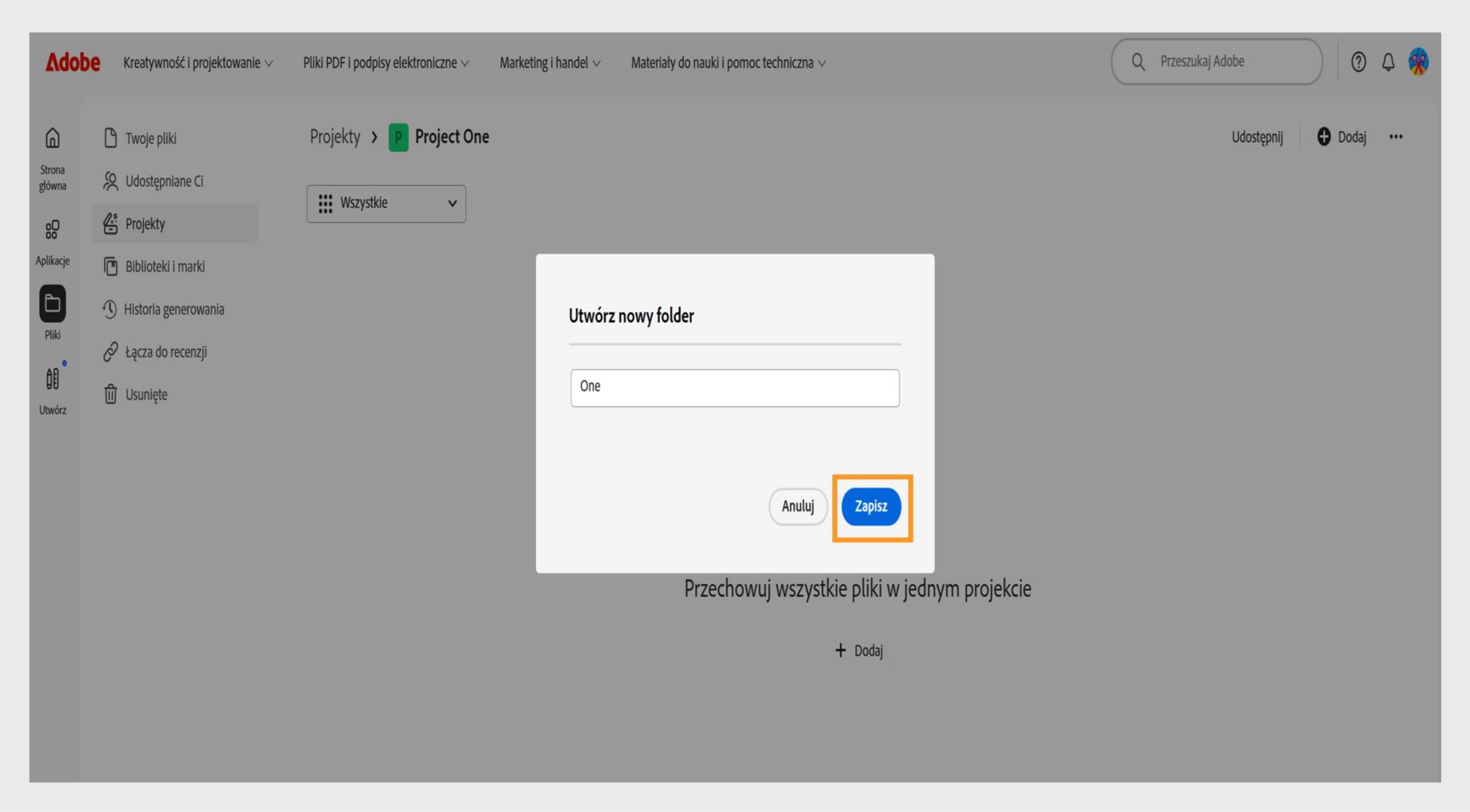Cancel the dialog with Anuluj
This screenshot has width=1470, height=812.
click(797, 507)
